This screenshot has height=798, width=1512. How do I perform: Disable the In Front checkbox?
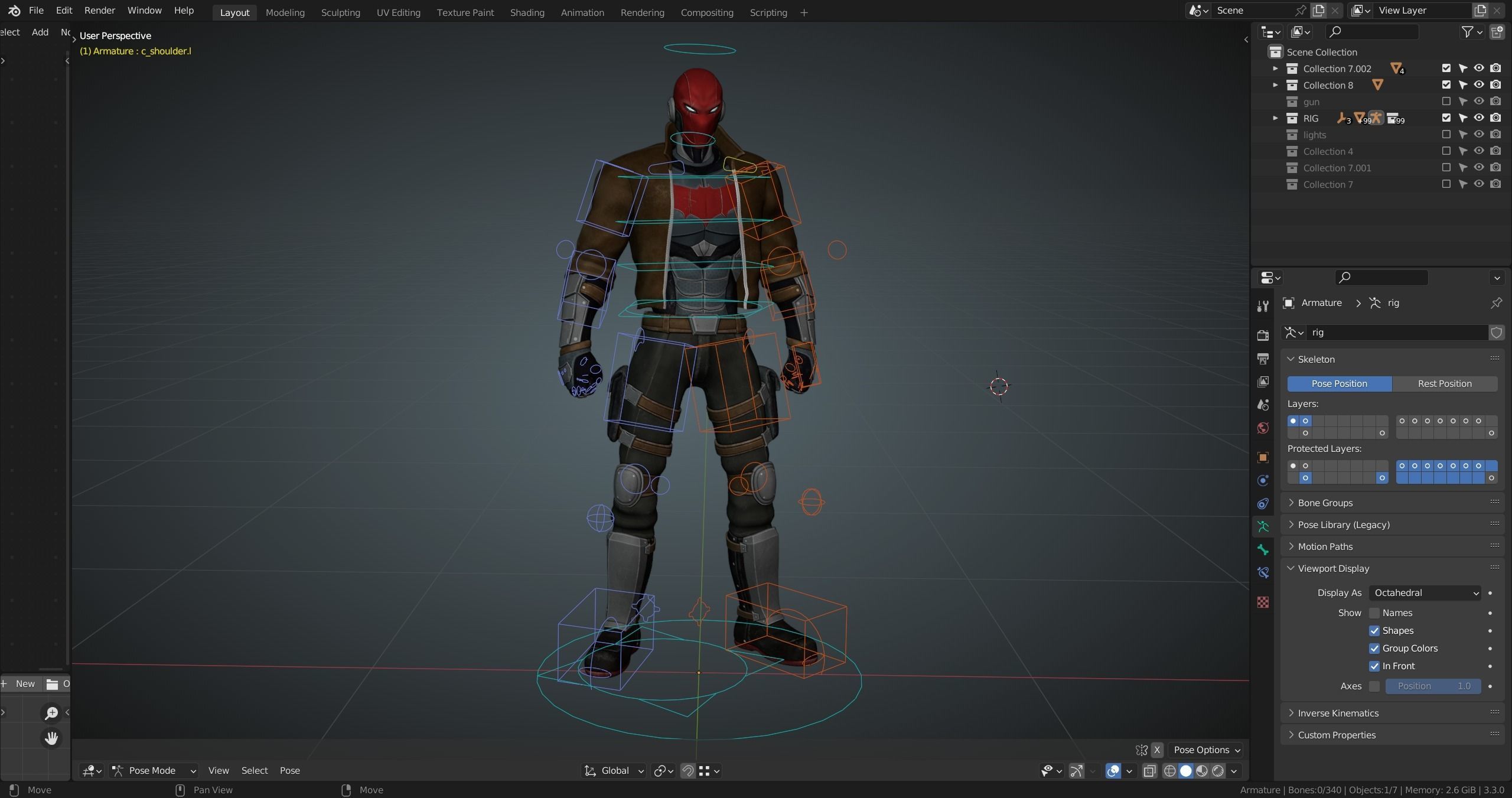1374,666
